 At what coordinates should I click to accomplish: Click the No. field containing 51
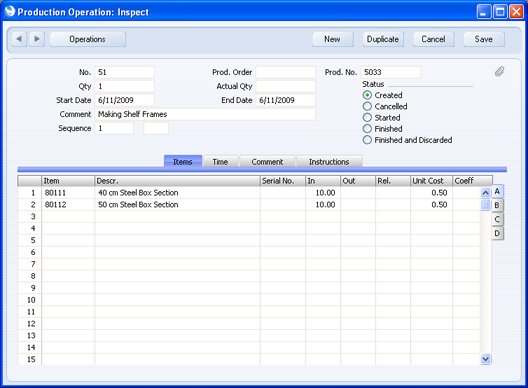pyautogui.click(x=125, y=72)
